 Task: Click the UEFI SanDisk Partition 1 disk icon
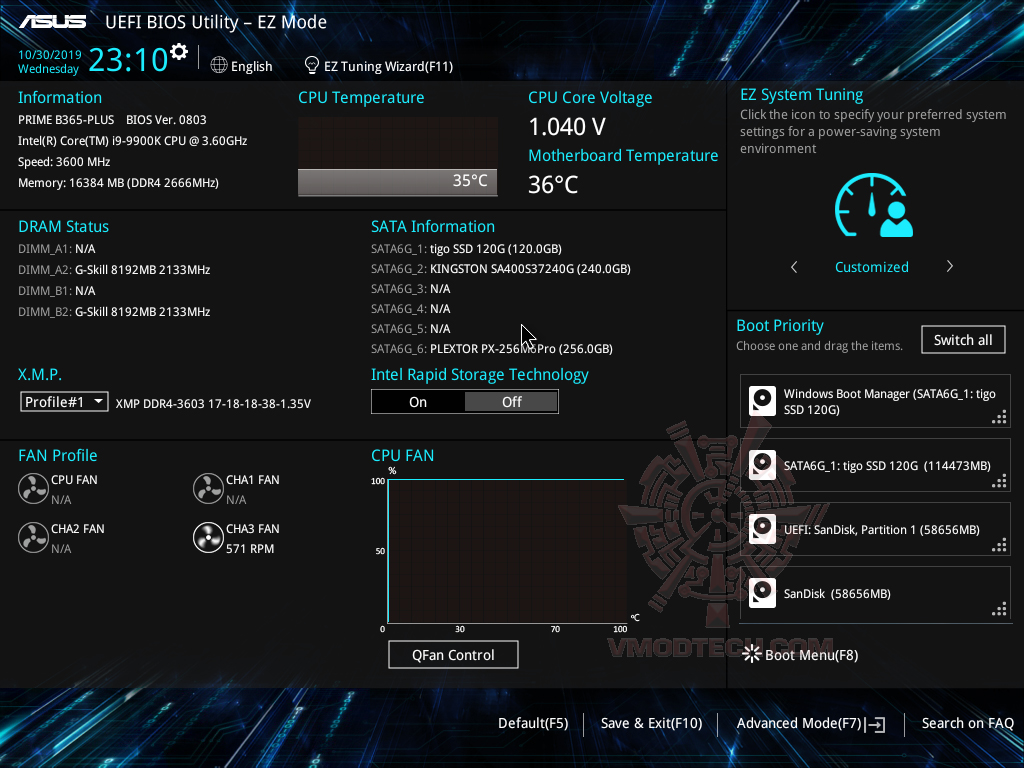[x=762, y=529]
